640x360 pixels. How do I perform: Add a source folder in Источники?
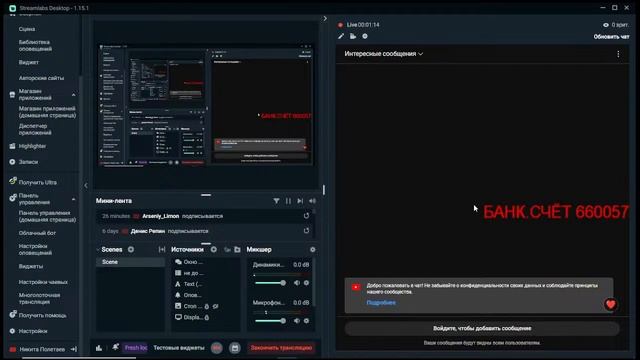[x=237, y=249]
